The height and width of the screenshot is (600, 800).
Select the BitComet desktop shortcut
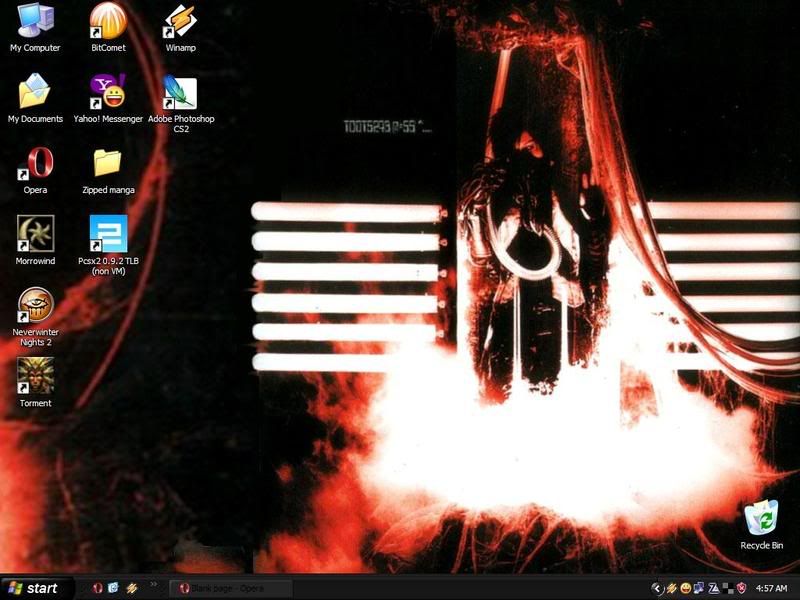pyautogui.click(x=108, y=28)
